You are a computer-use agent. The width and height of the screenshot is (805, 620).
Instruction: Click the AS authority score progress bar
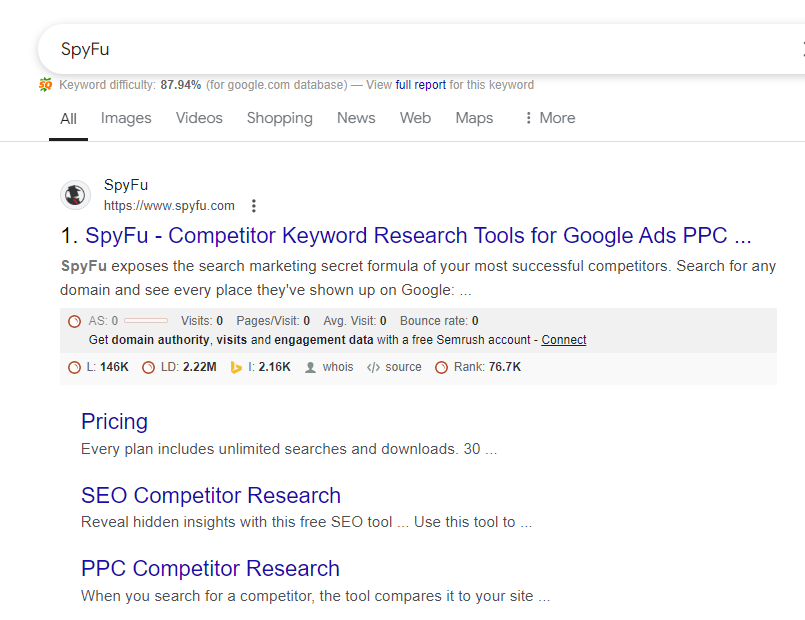(x=146, y=321)
